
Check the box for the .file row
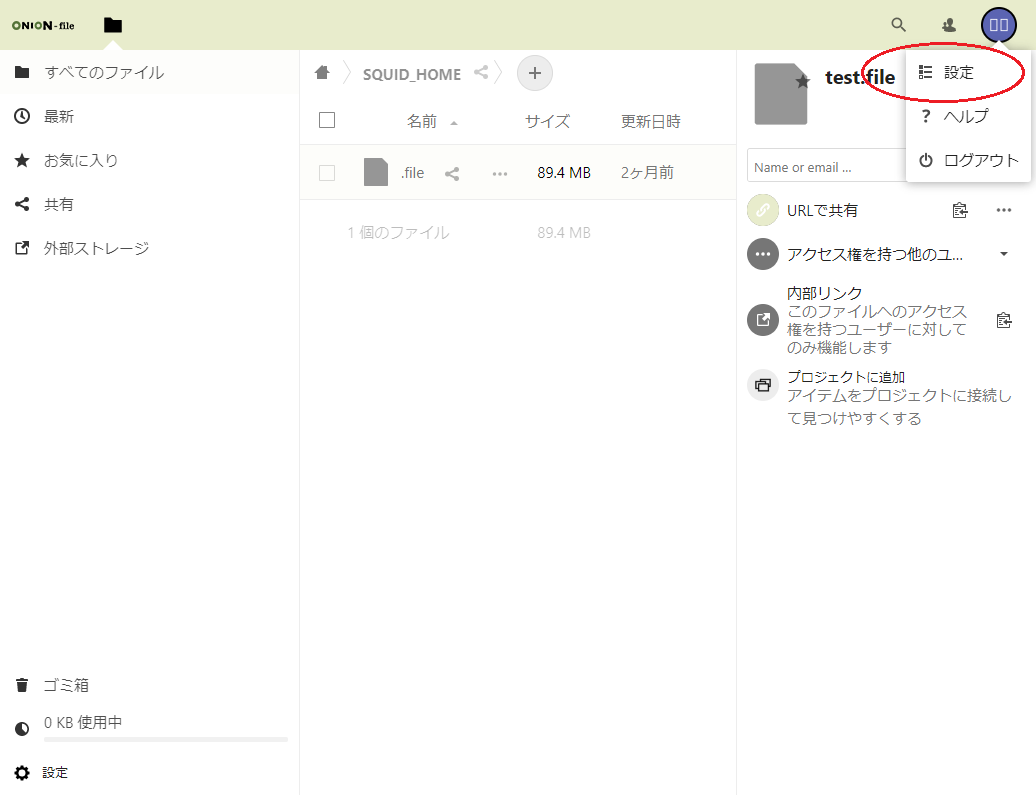pyautogui.click(x=327, y=173)
